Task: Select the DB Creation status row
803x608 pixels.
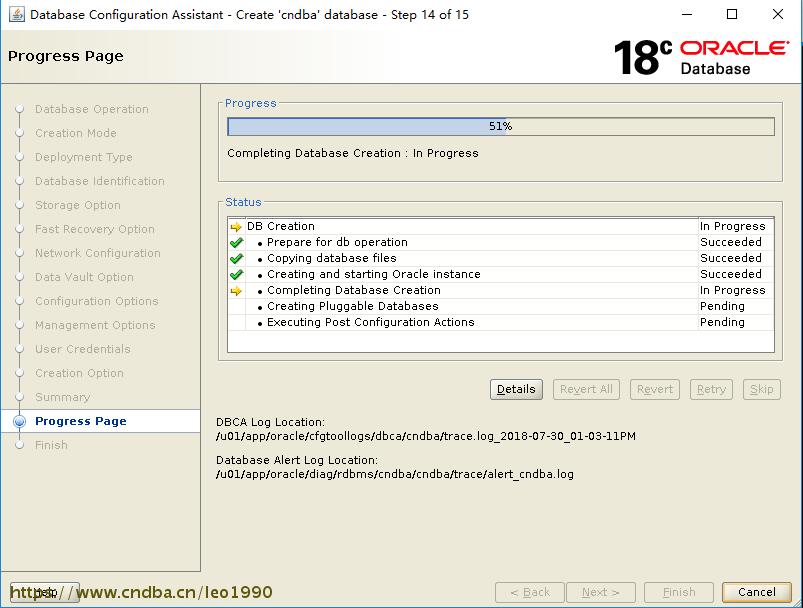Action: [x=501, y=226]
